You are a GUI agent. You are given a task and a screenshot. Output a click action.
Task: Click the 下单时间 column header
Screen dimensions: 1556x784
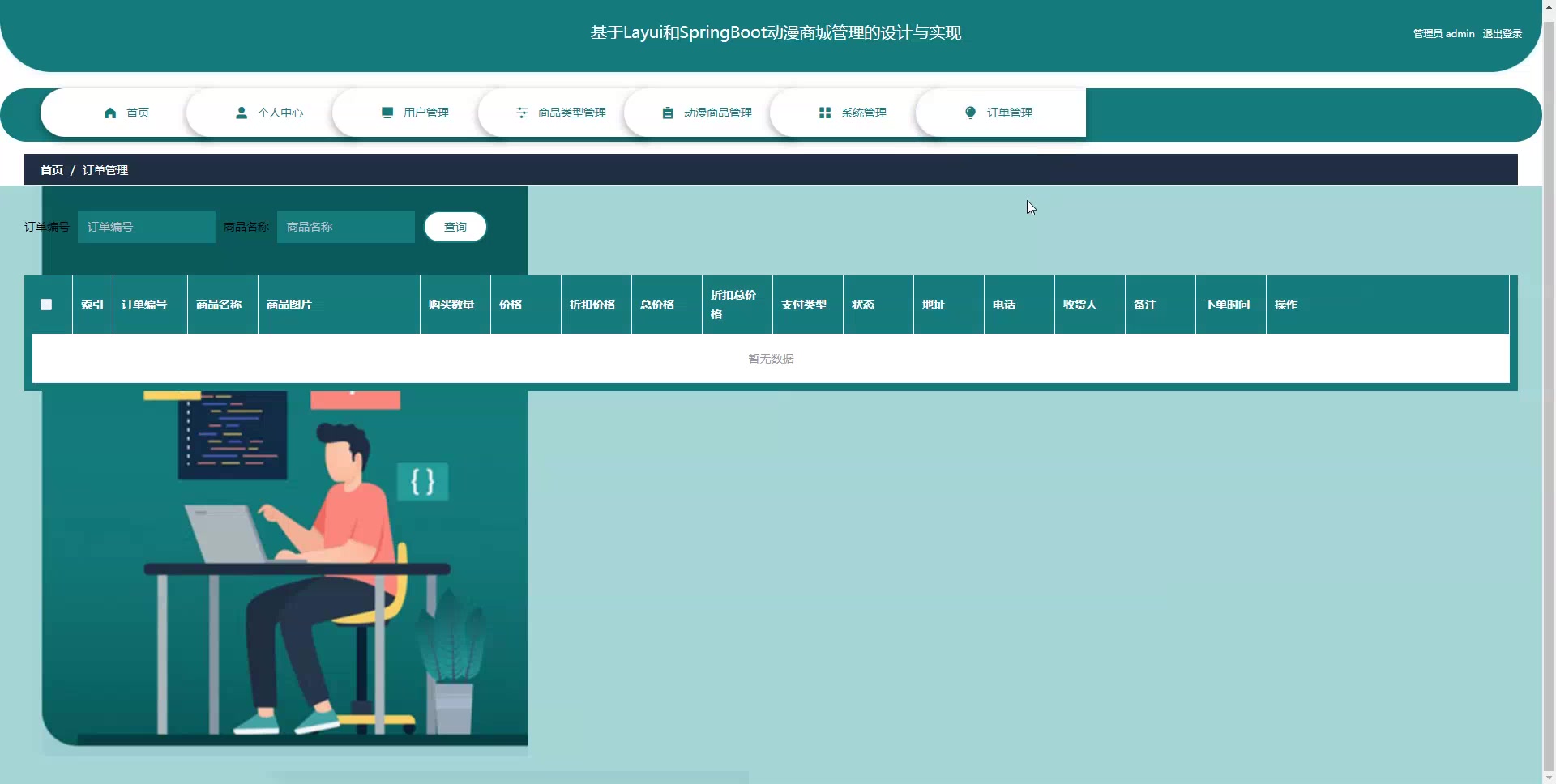coord(1227,305)
